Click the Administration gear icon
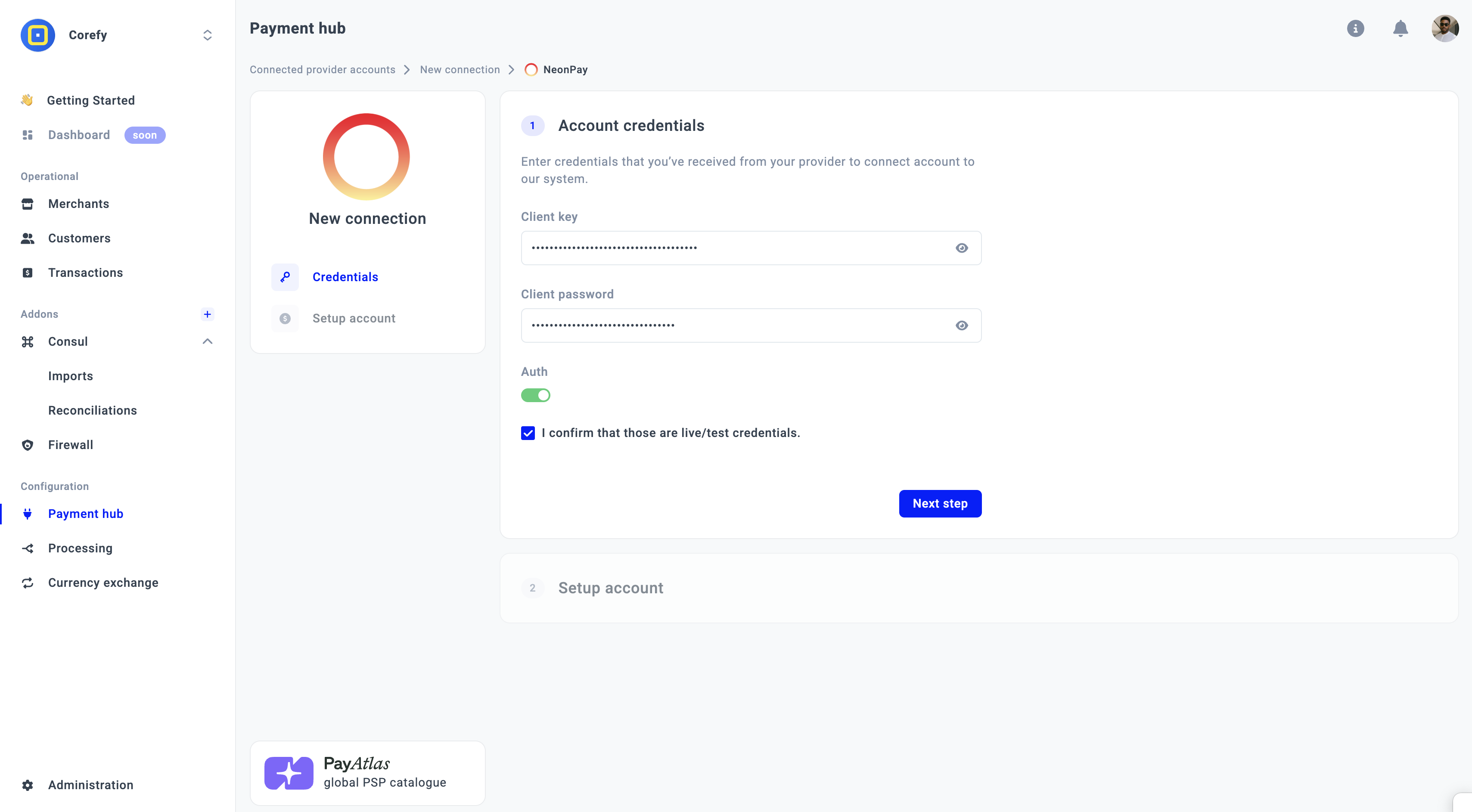 [x=28, y=784]
